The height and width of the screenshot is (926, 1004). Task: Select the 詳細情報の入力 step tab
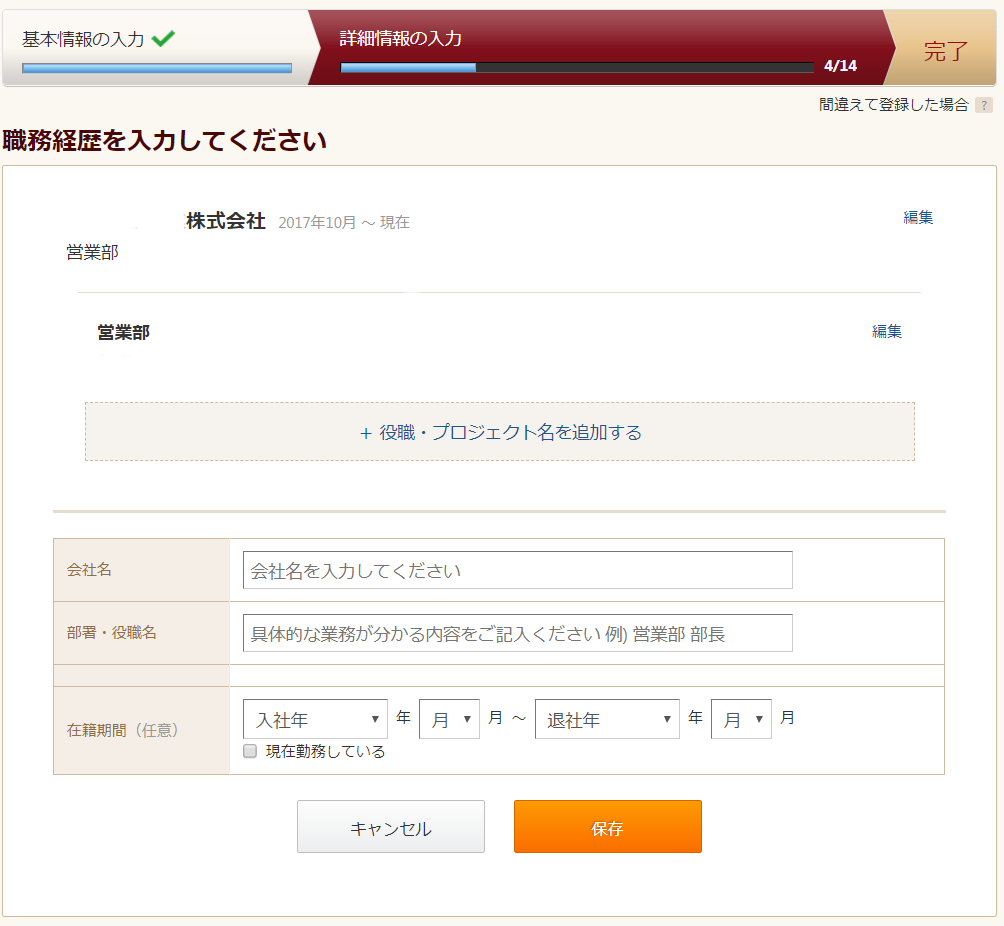(601, 48)
